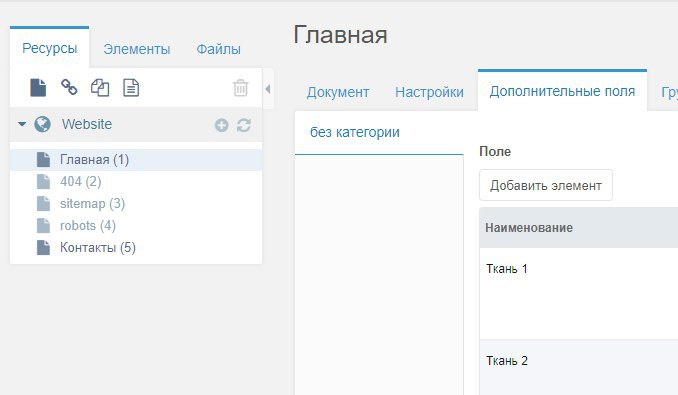Switch to the Ресурсы tab

50,48
